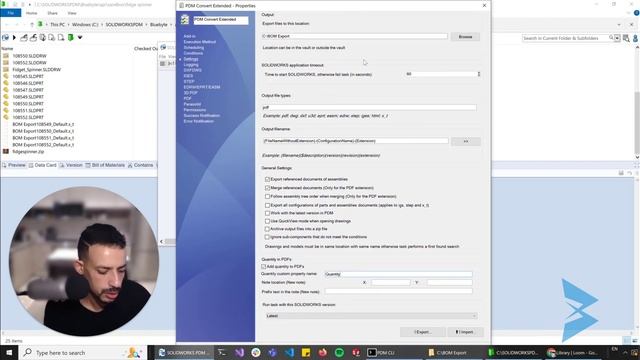Open the Explorer search options icon
This screenshot has width=640, height=360.
coord(626,38)
